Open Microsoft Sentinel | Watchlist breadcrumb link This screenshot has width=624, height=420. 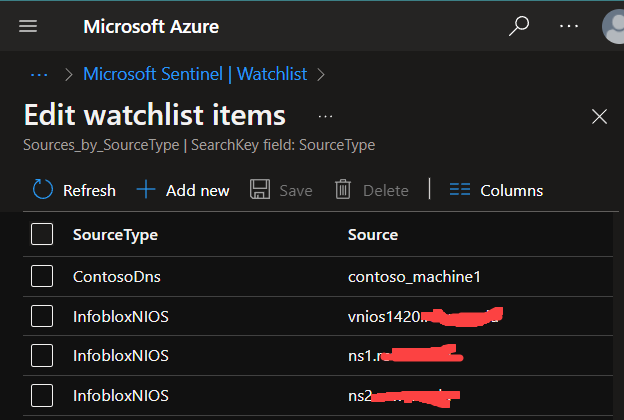(x=196, y=73)
